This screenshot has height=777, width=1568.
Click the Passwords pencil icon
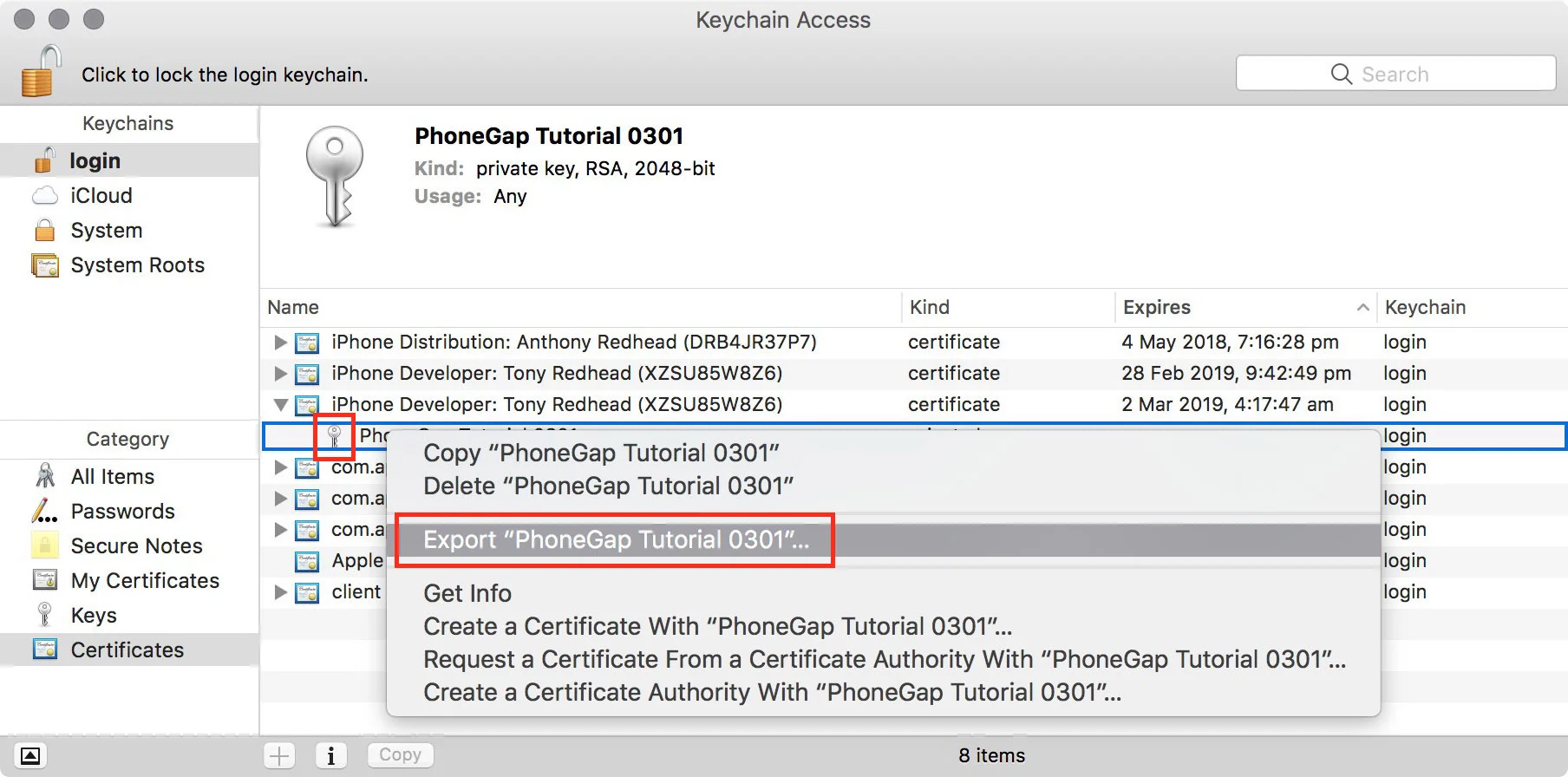[x=45, y=511]
